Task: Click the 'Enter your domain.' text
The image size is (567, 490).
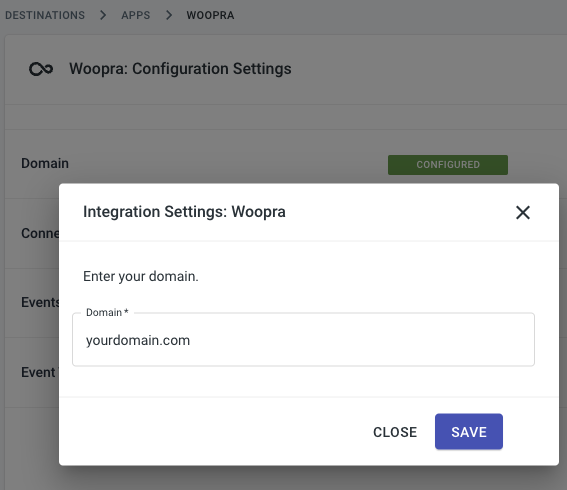Action: point(141,276)
